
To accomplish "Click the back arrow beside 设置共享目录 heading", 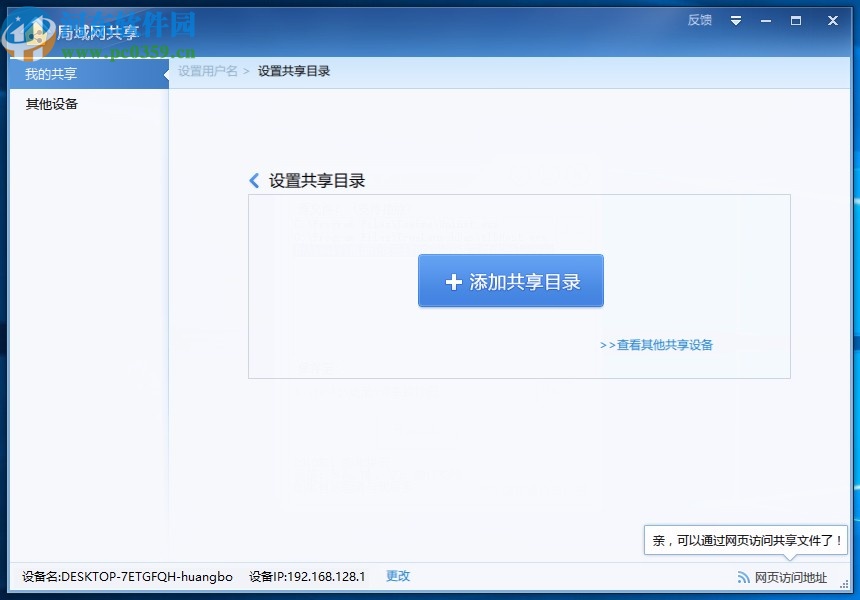I will tap(254, 181).
